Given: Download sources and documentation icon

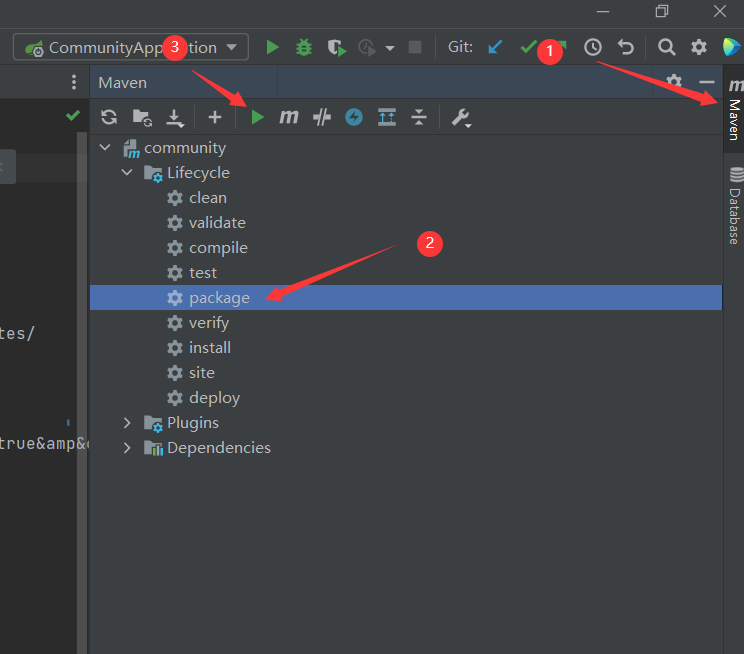Looking at the screenshot, I should pos(175,118).
